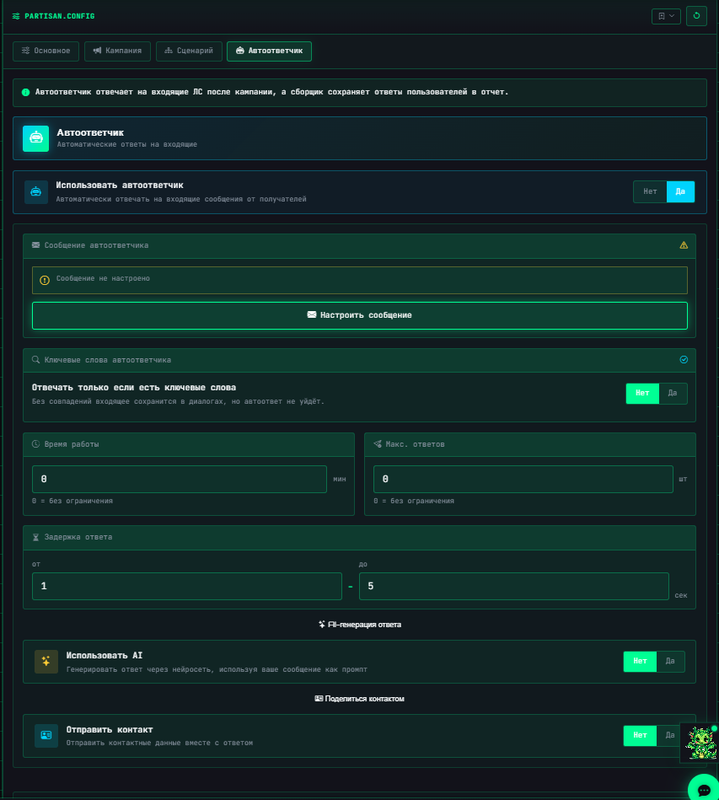Click the Время работы minutes input field
Viewport: 719px width, 800px height.
(x=179, y=479)
